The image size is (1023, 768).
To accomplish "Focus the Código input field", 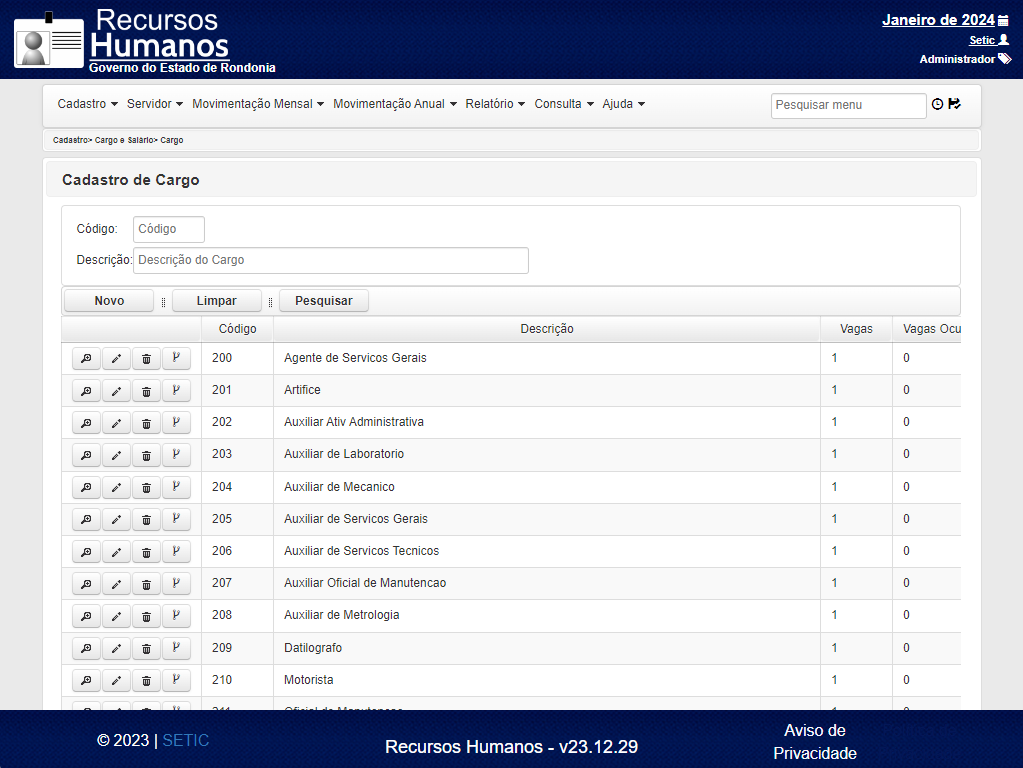I will (169, 229).
